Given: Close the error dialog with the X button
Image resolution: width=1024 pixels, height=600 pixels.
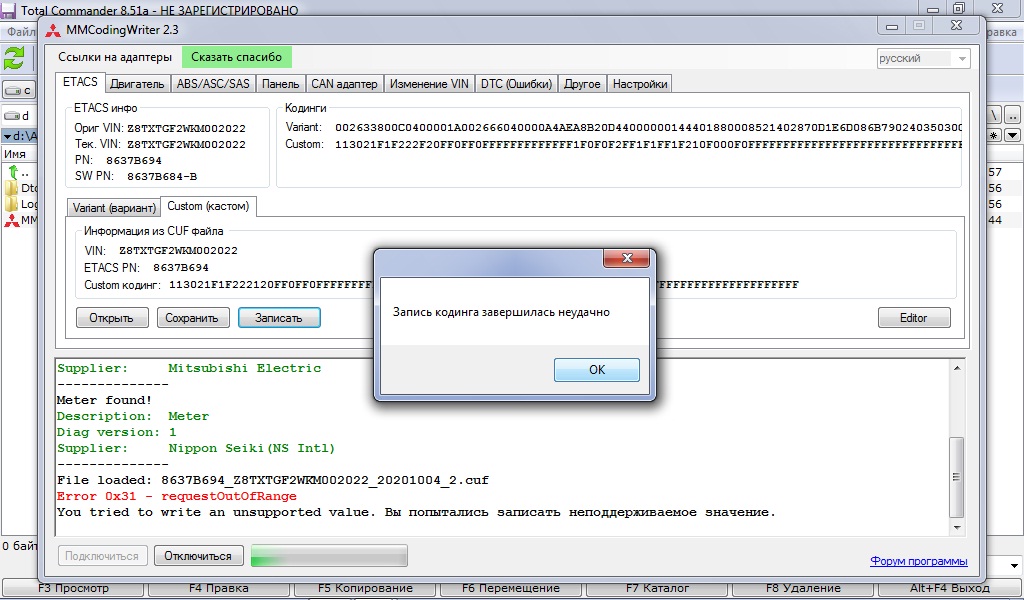Looking at the screenshot, I should (627, 258).
